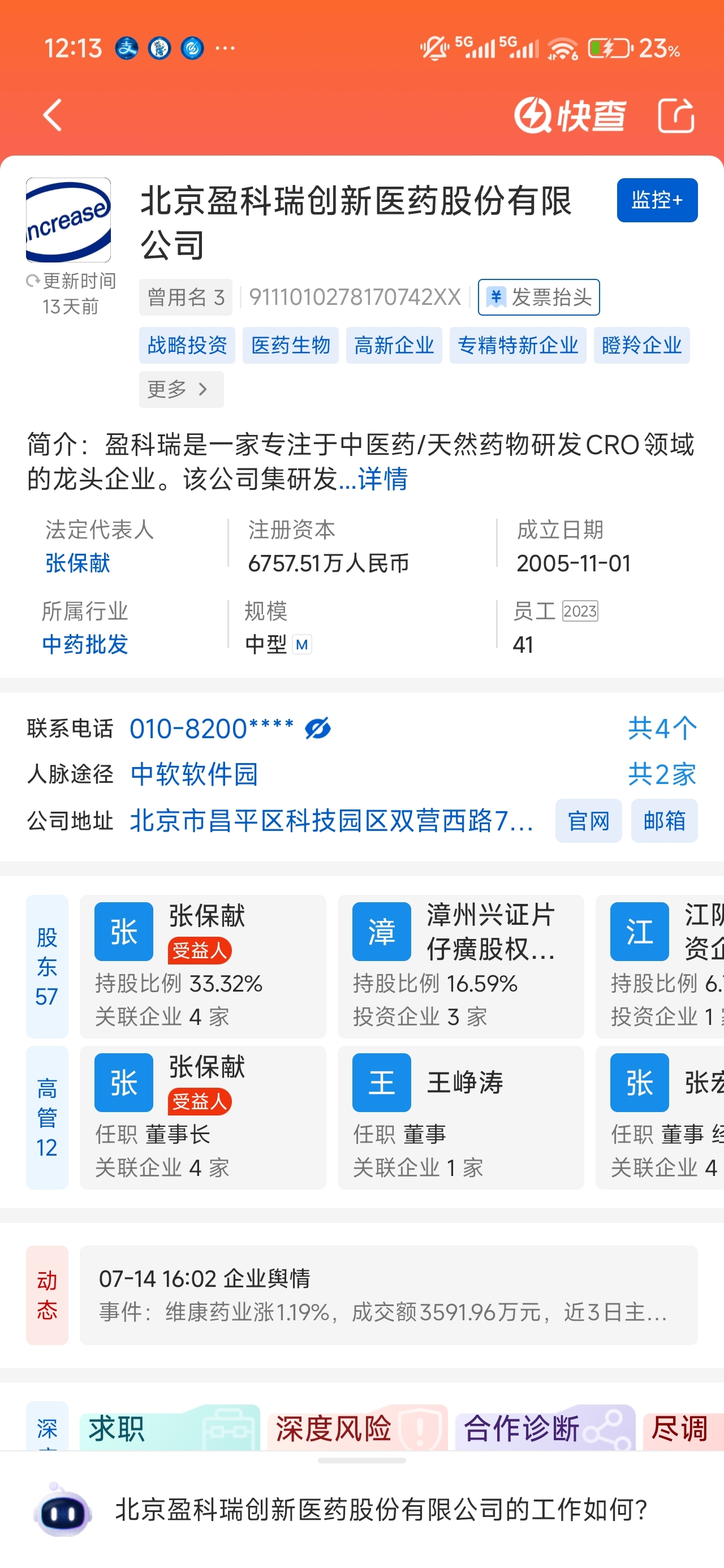Tap founding date 2005-11-01

574,563
